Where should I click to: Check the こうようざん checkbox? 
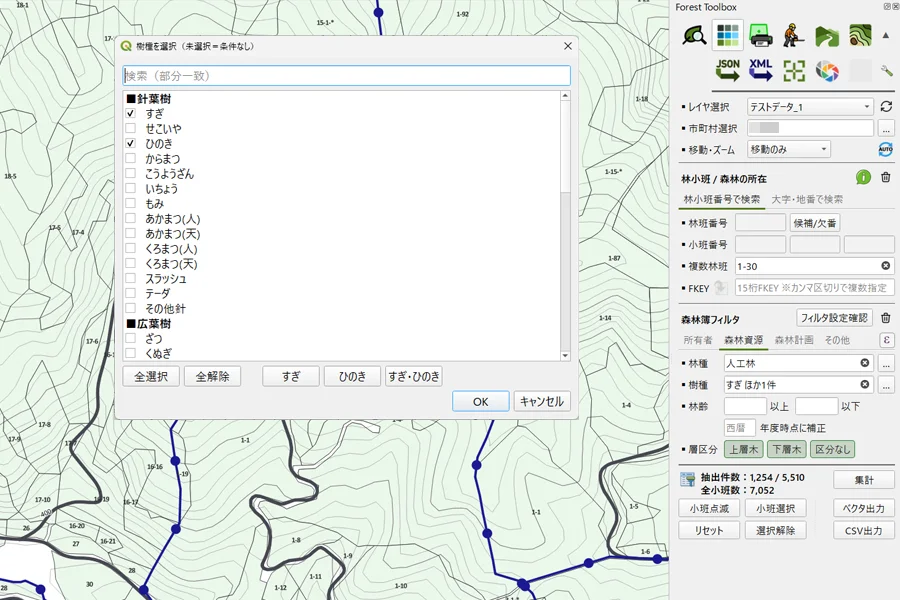point(131,173)
